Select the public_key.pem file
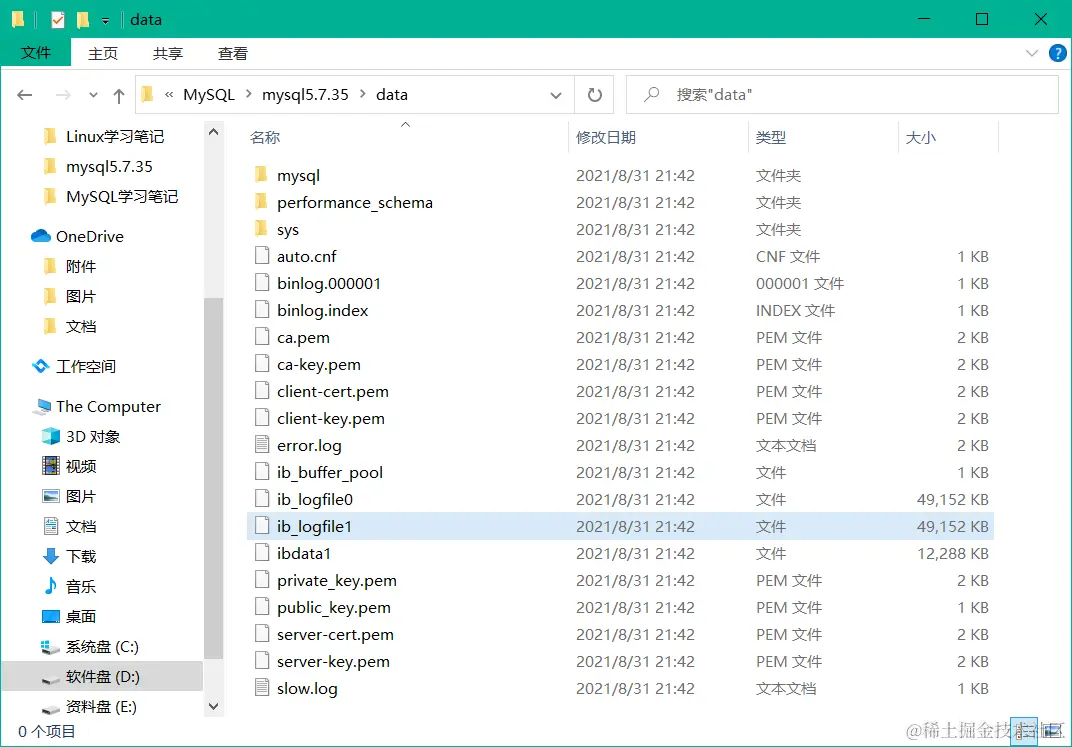 [x=620, y=607]
